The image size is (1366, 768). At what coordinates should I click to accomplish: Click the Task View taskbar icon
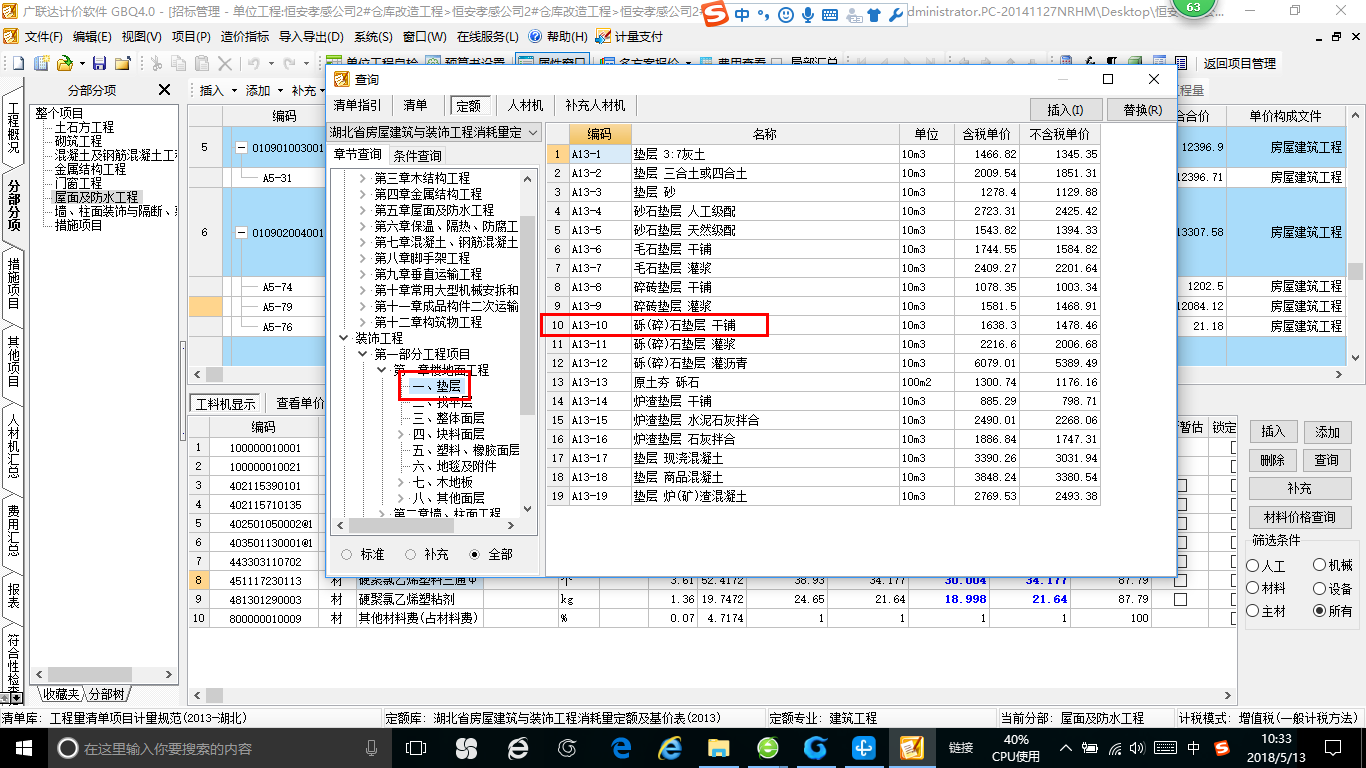point(415,747)
